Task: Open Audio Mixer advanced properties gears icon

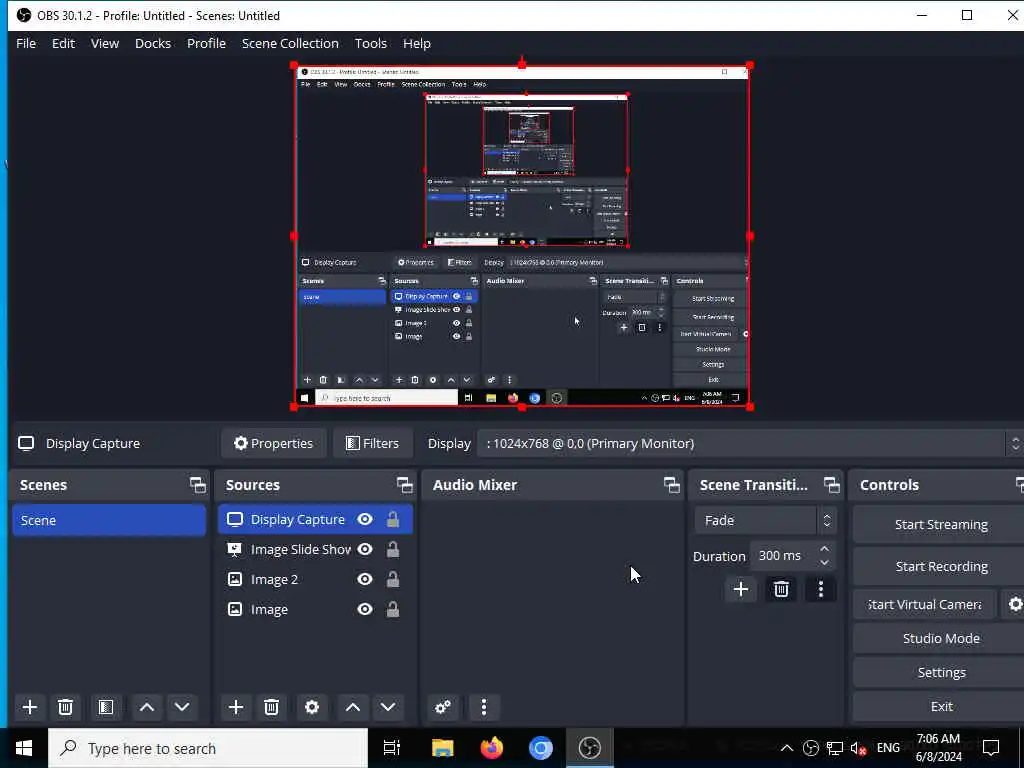Action: pos(443,707)
